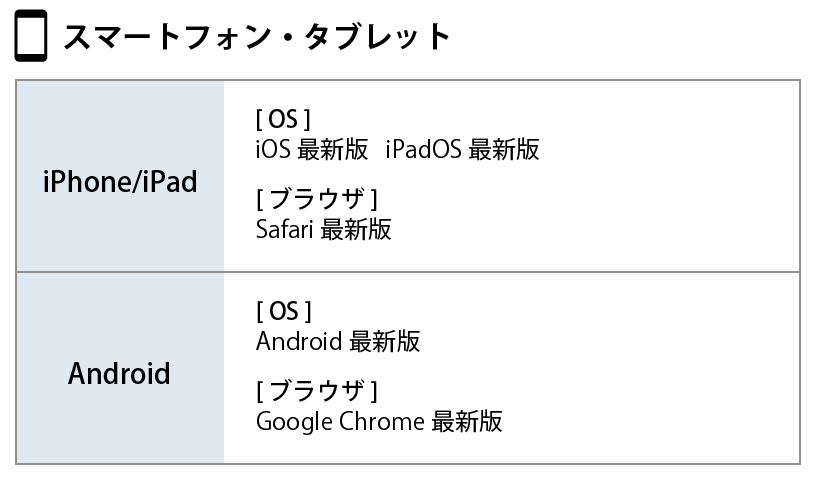Image resolution: width=832 pixels, height=480 pixels.
Task: Click the iPhone/iPad row header cell
Action: pyautogui.click(x=120, y=176)
